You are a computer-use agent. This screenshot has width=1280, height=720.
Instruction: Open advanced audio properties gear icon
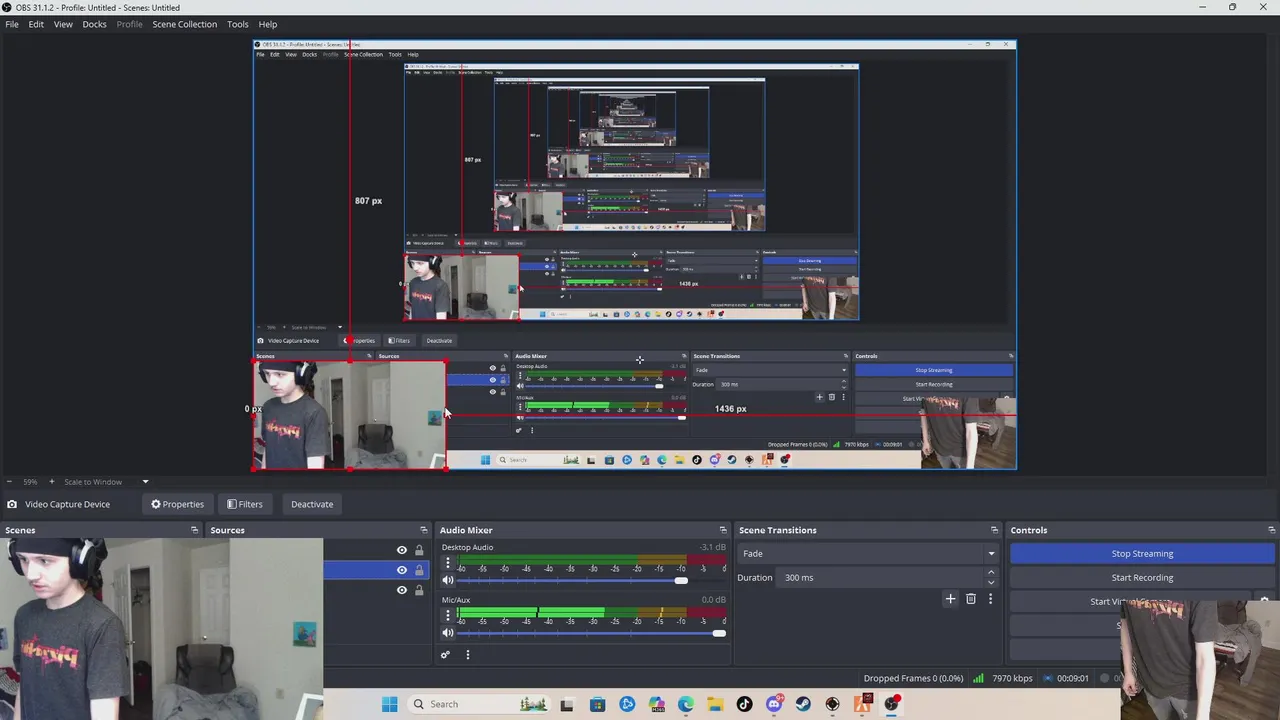click(445, 655)
